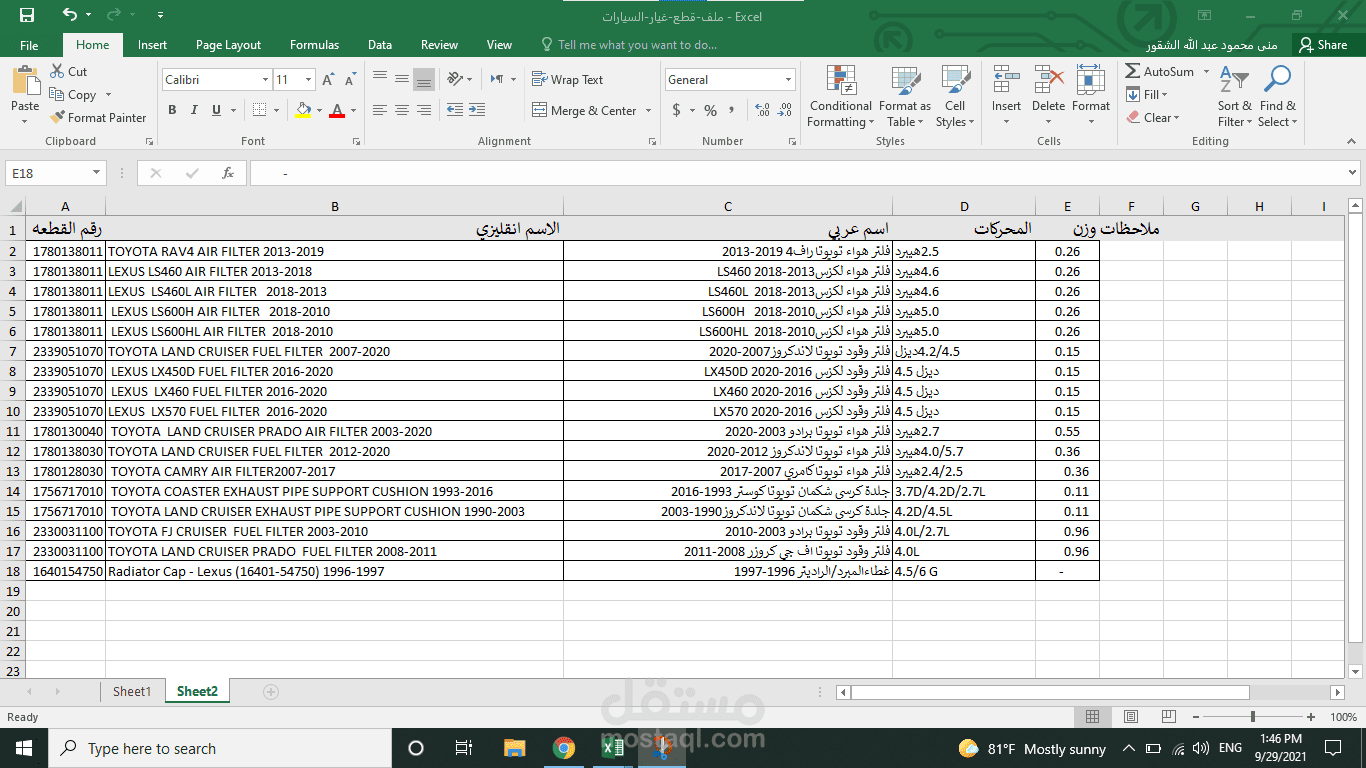Apply Percent style
1366x768 pixels.
[x=710, y=110]
